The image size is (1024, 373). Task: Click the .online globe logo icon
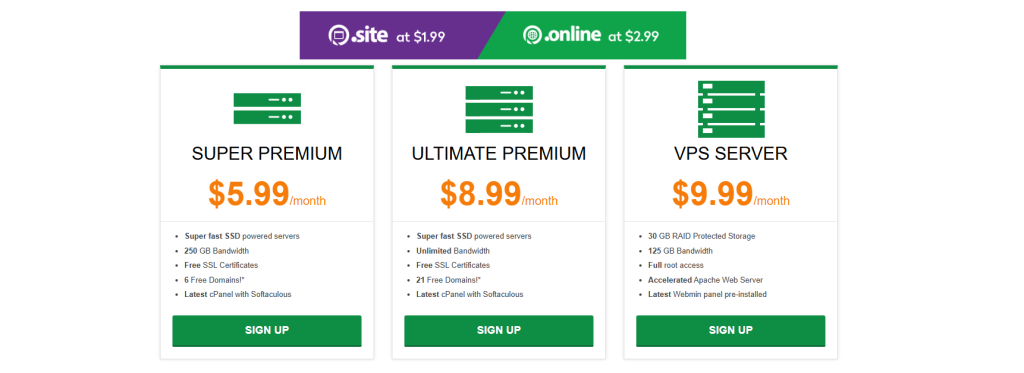point(532,35)
